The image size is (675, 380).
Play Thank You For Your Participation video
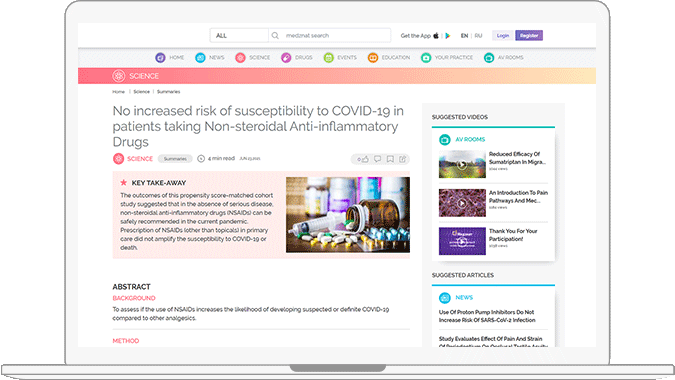462,241
